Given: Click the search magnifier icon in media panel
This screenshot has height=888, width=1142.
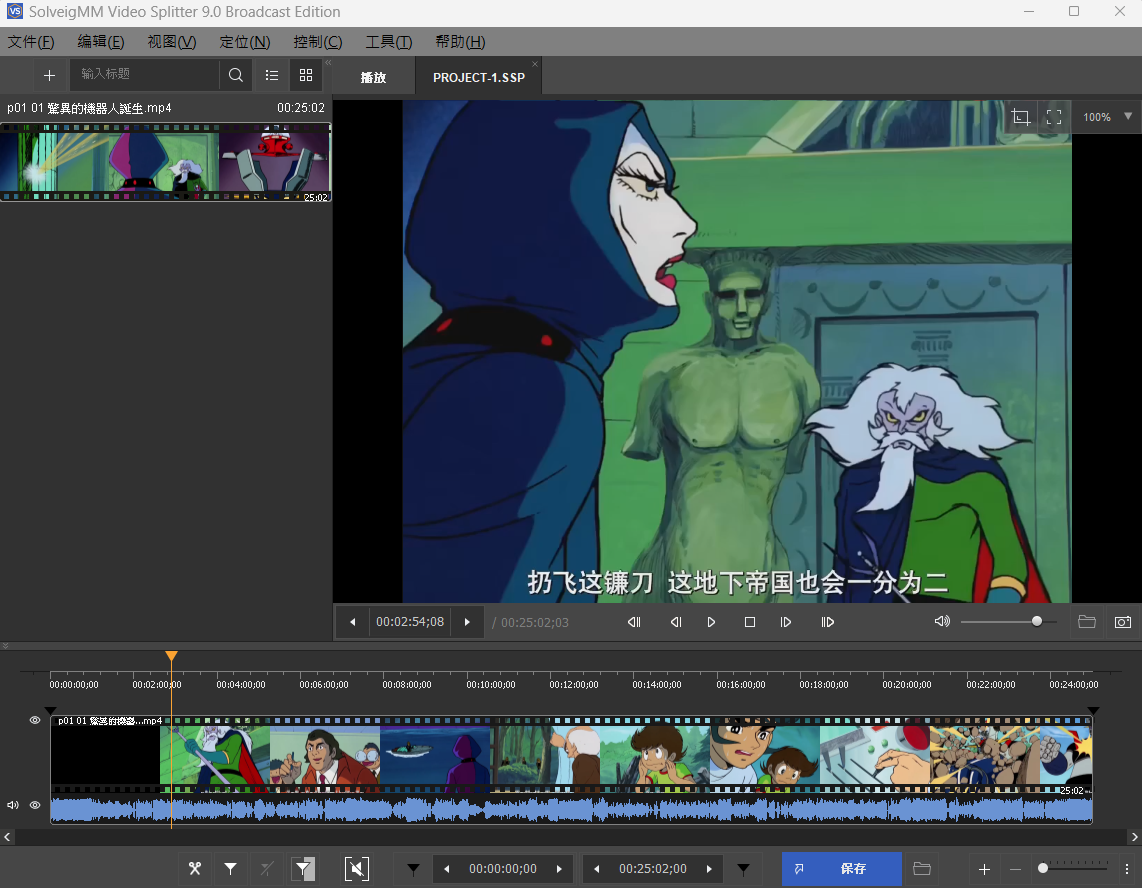Looking at the screenshot, I should 235,75.
